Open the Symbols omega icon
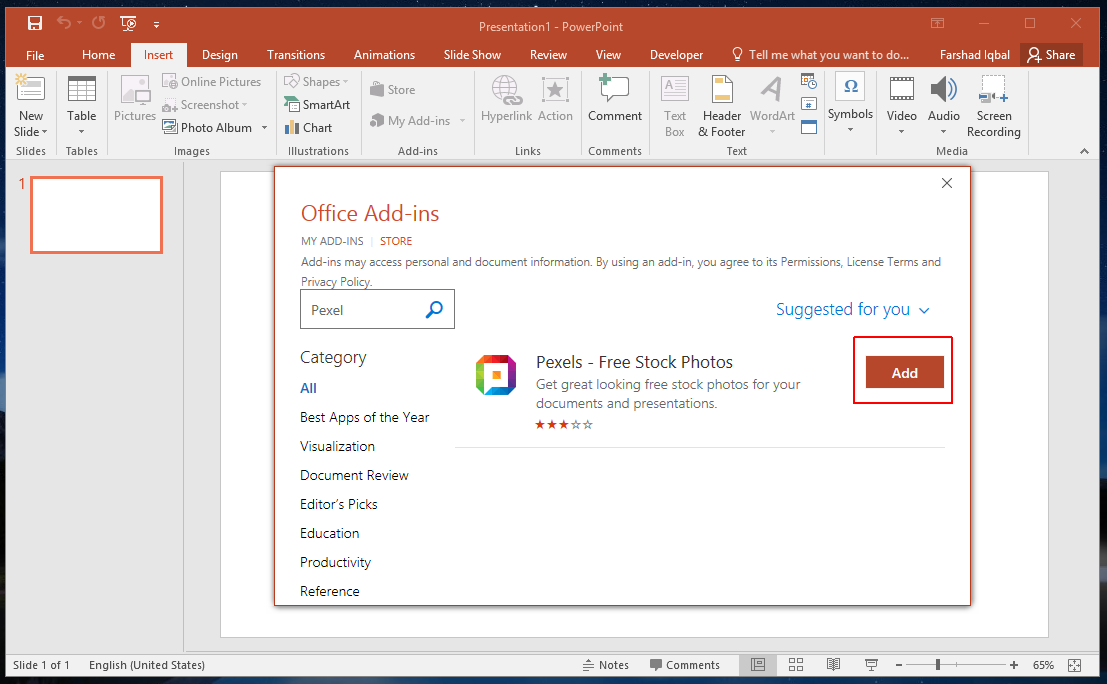 point(850,88)
